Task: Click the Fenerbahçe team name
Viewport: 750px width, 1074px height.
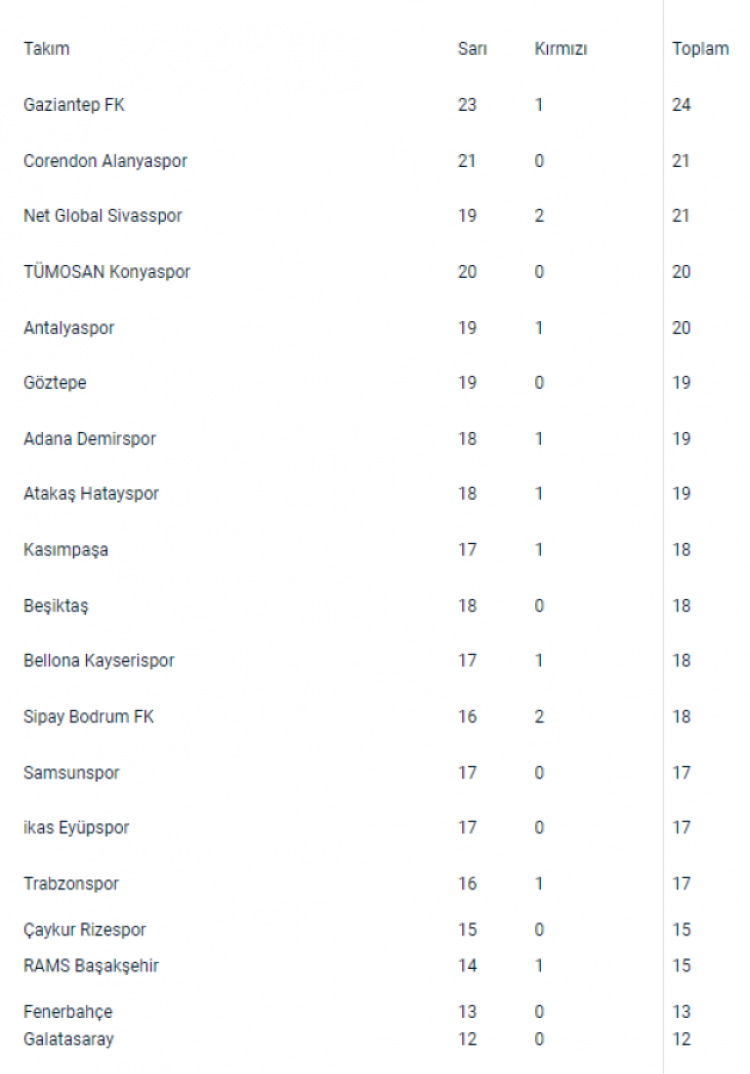Action: point(68,1012)
